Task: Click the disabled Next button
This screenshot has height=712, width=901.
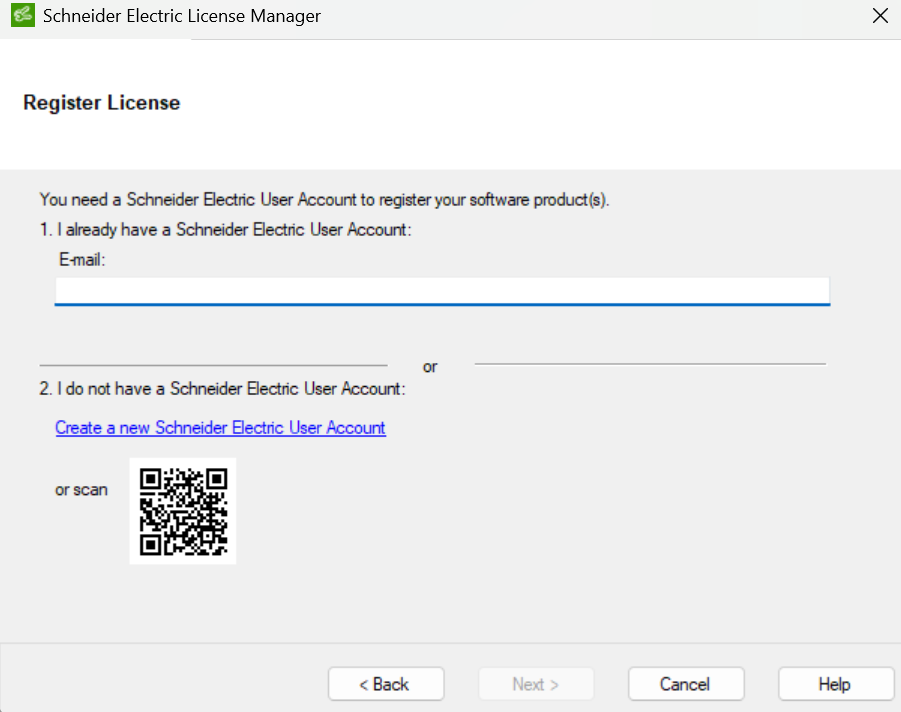Action: [x=536, y=684]
